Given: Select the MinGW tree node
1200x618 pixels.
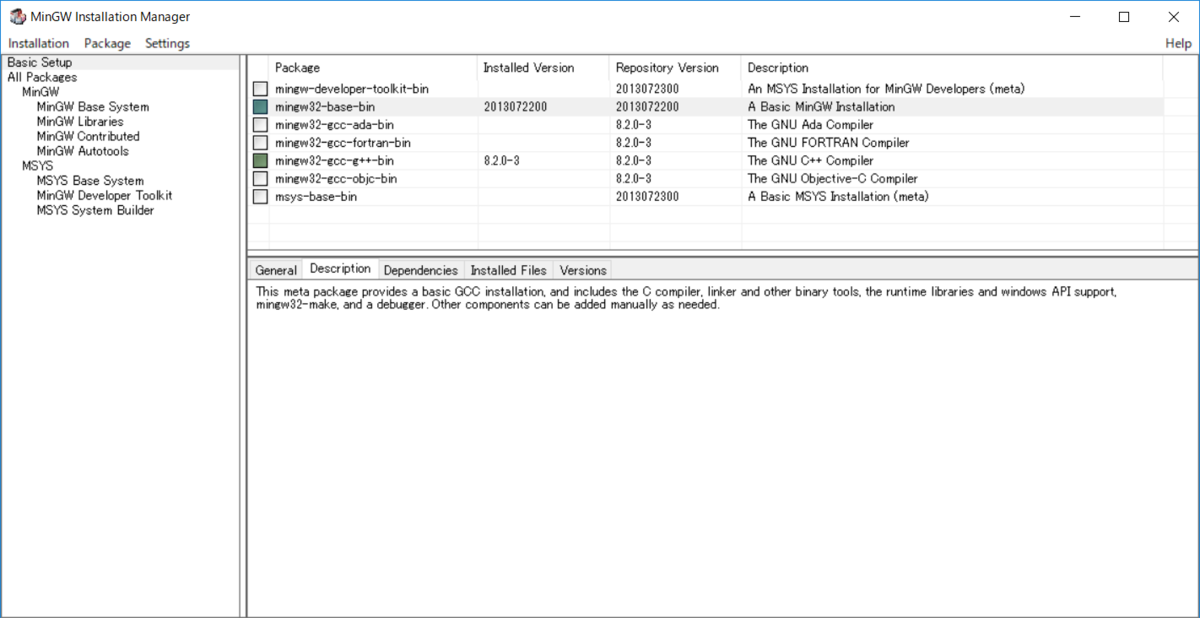Looking at the screenshot, I should pyautogui.click(x=40, y=92).
